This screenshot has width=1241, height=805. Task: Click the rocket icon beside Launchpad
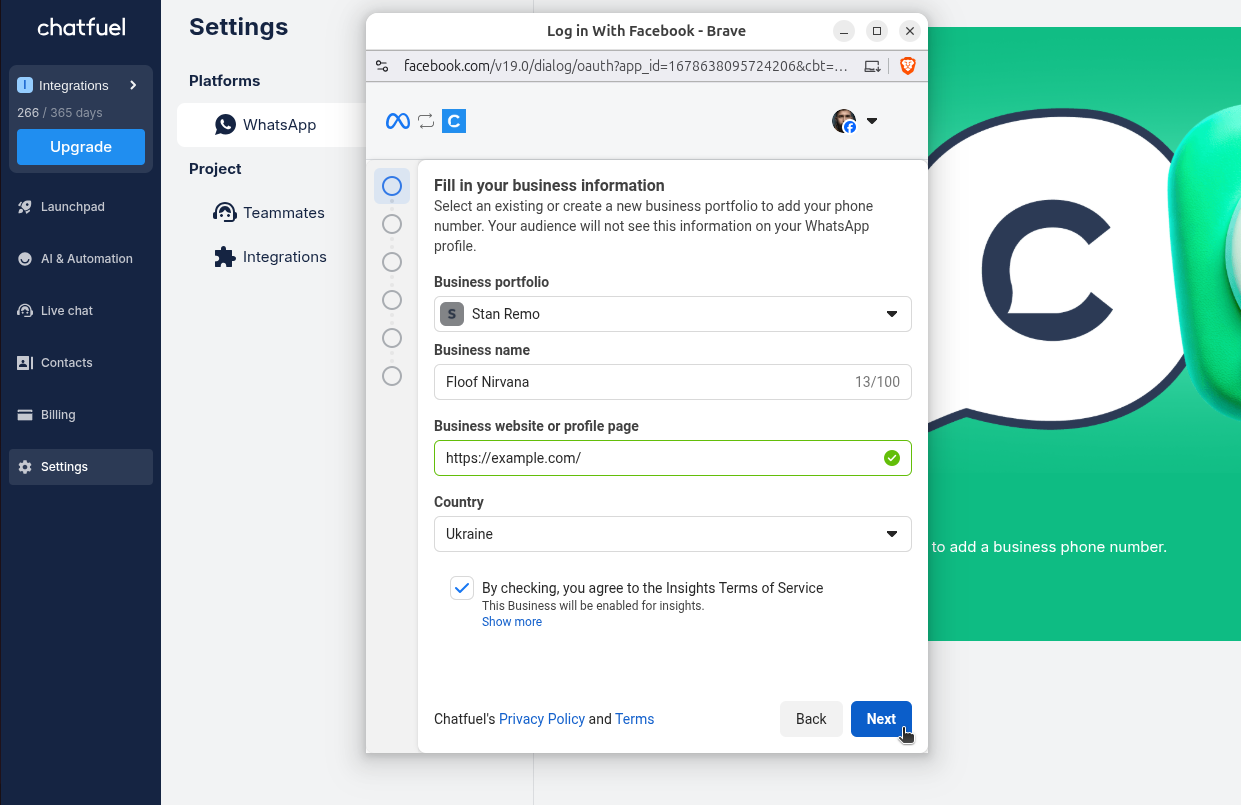(x=25, y=207)
